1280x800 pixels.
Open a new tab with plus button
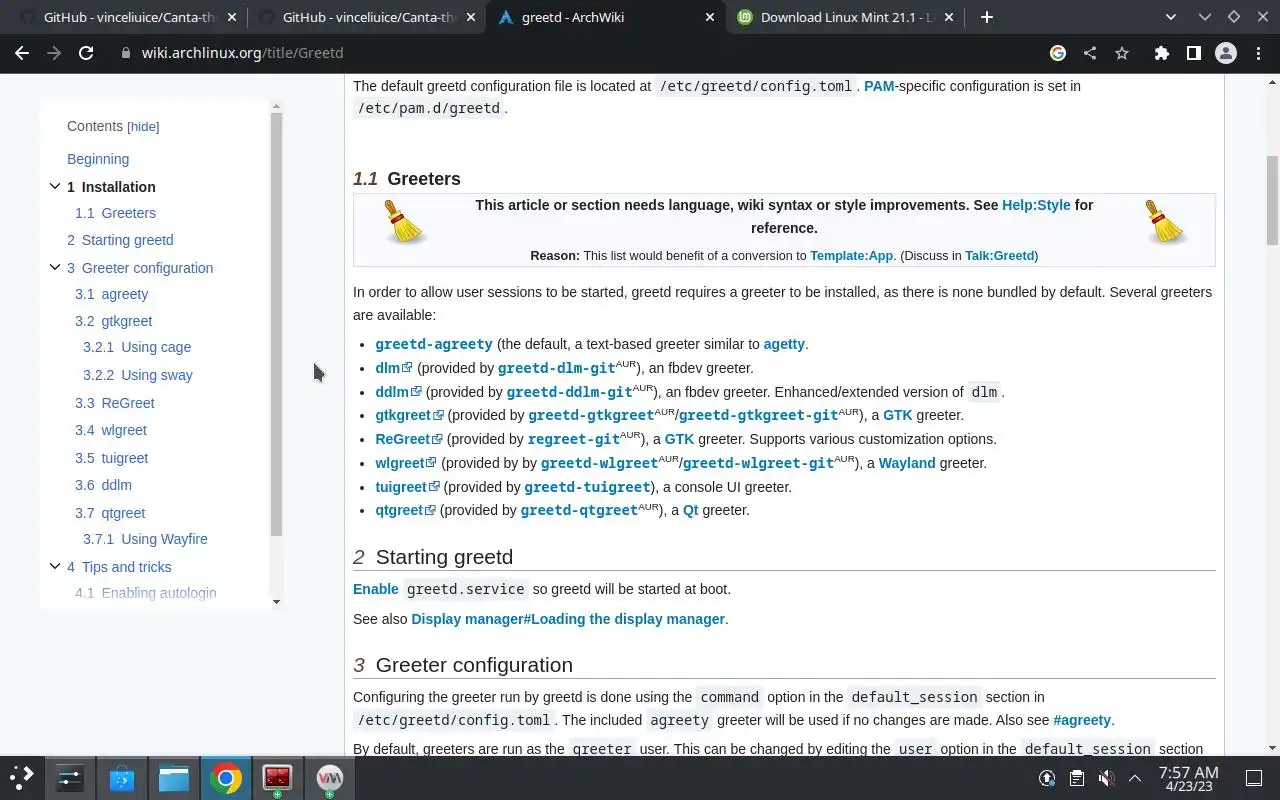tap(987, 17)
